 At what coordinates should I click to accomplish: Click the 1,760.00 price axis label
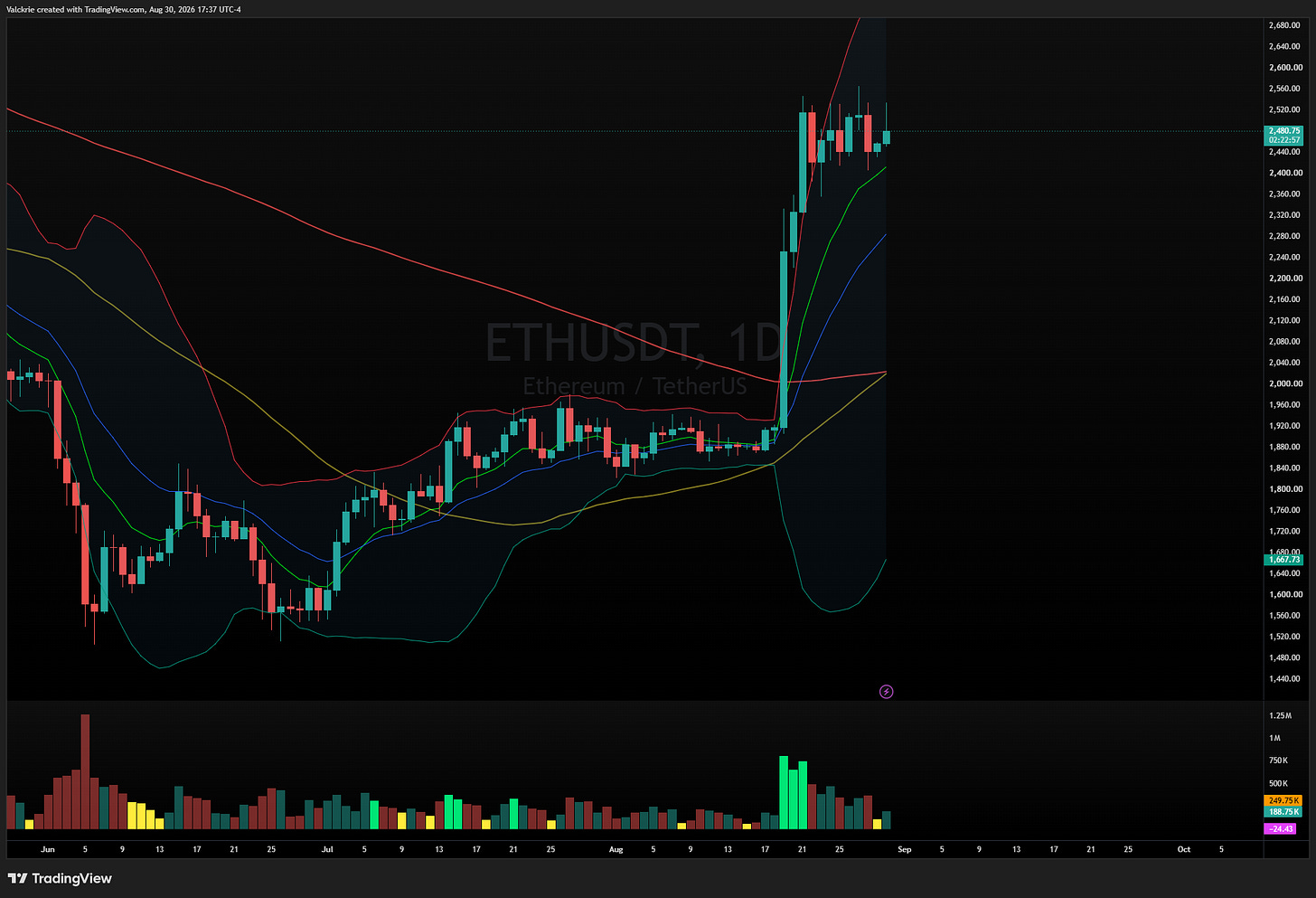[1284, 510]
